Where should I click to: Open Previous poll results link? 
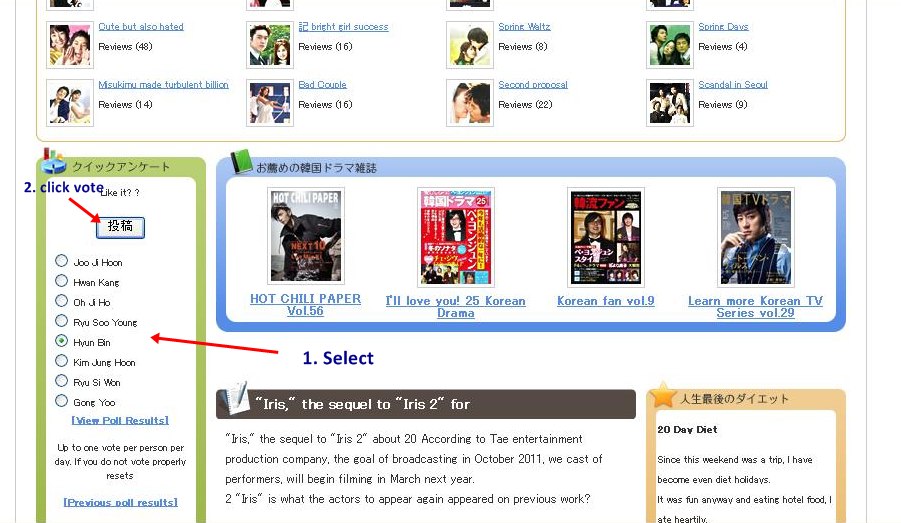pos(120,502)
